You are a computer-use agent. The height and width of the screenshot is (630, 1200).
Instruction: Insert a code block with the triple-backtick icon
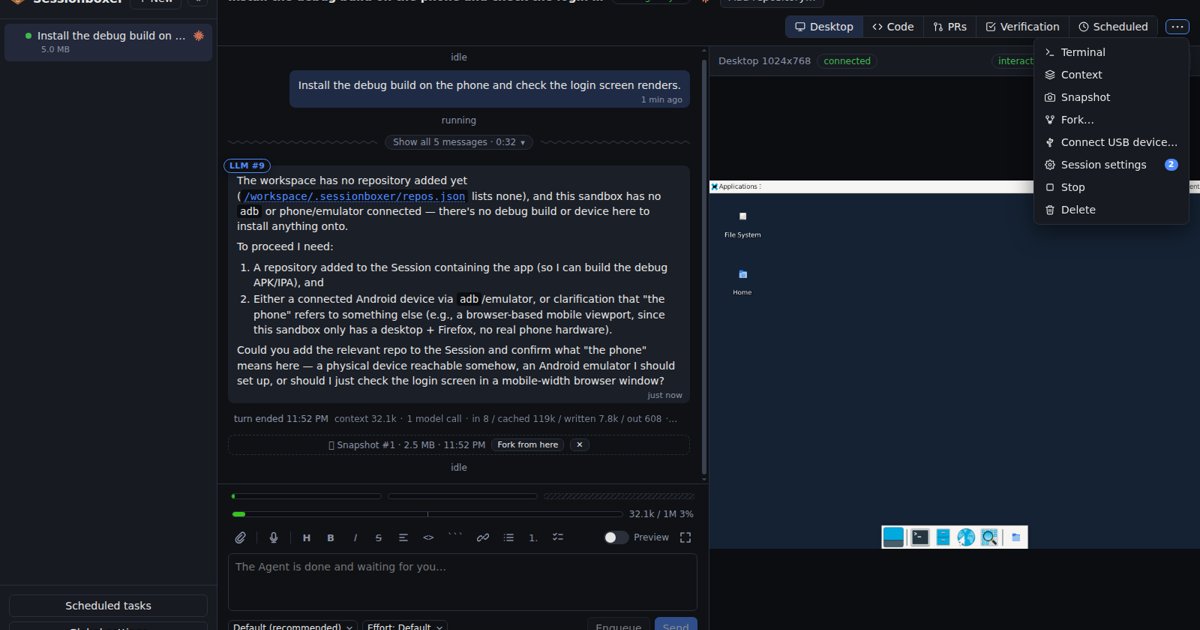[455, 538]
